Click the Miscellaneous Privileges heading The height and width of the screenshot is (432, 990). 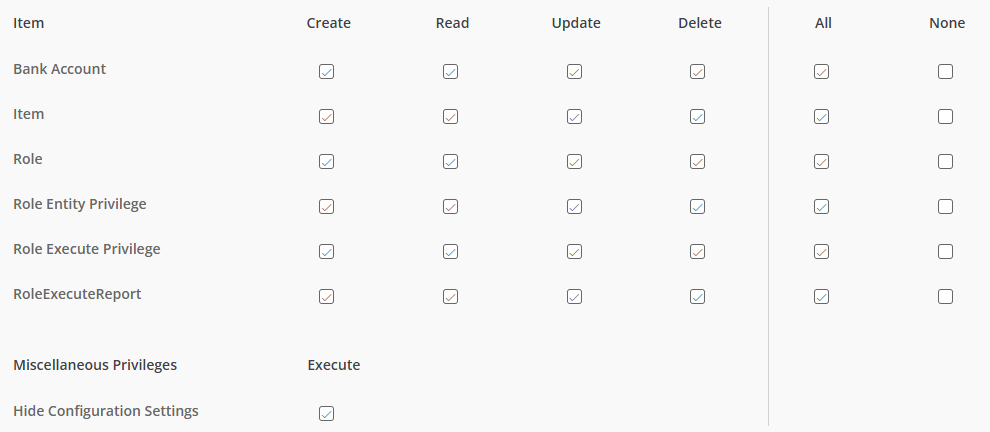[x=95, y=365]
